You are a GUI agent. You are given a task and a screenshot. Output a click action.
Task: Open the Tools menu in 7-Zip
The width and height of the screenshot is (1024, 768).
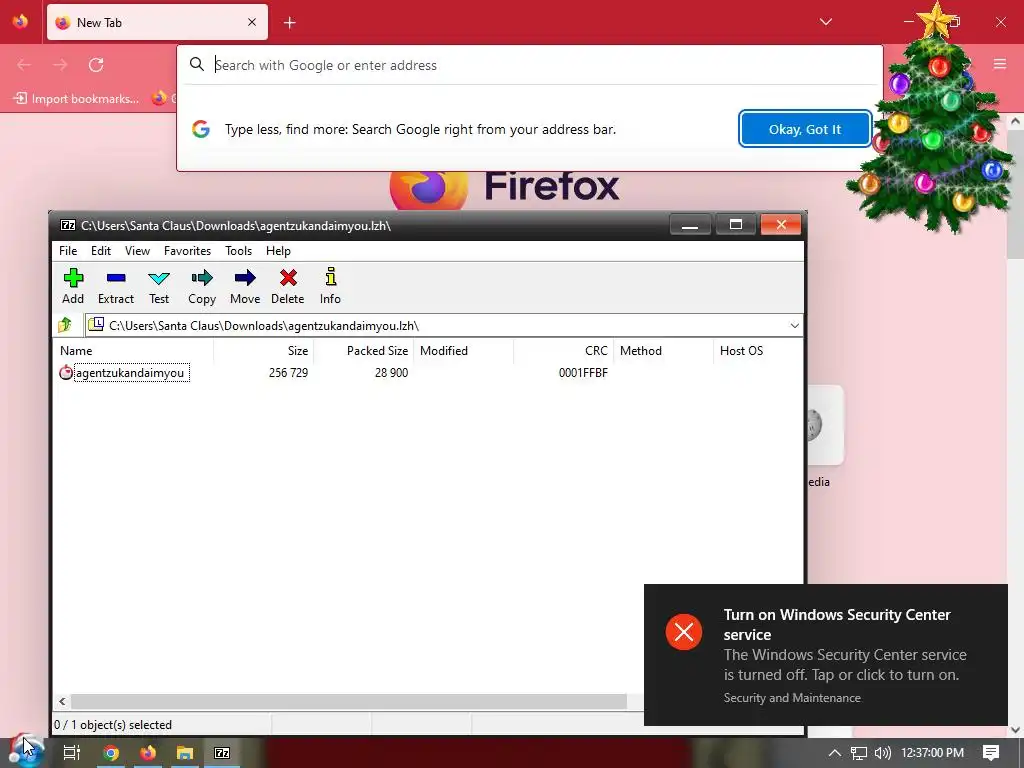[238, 251]
